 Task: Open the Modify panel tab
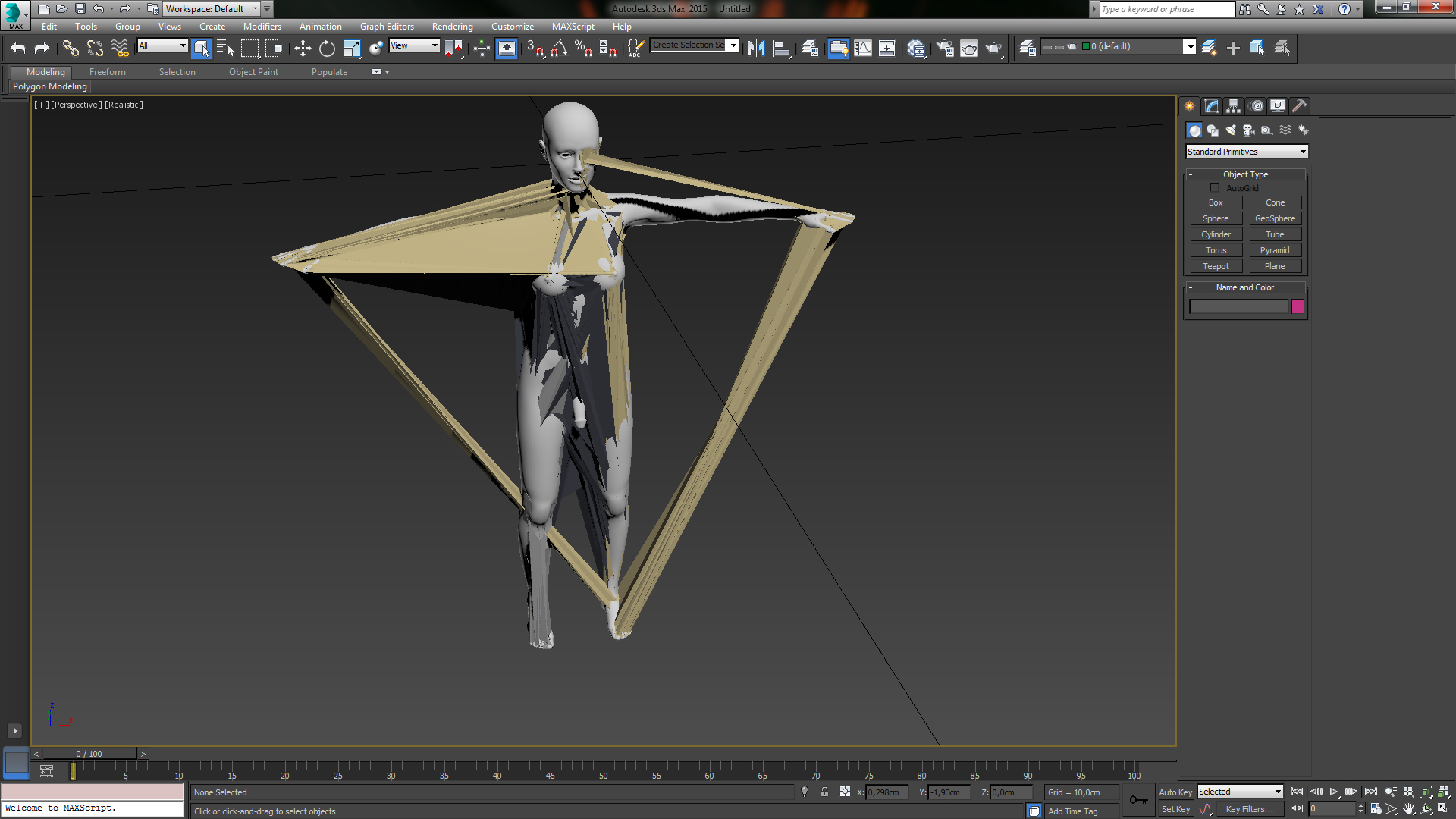point(1211,106)
